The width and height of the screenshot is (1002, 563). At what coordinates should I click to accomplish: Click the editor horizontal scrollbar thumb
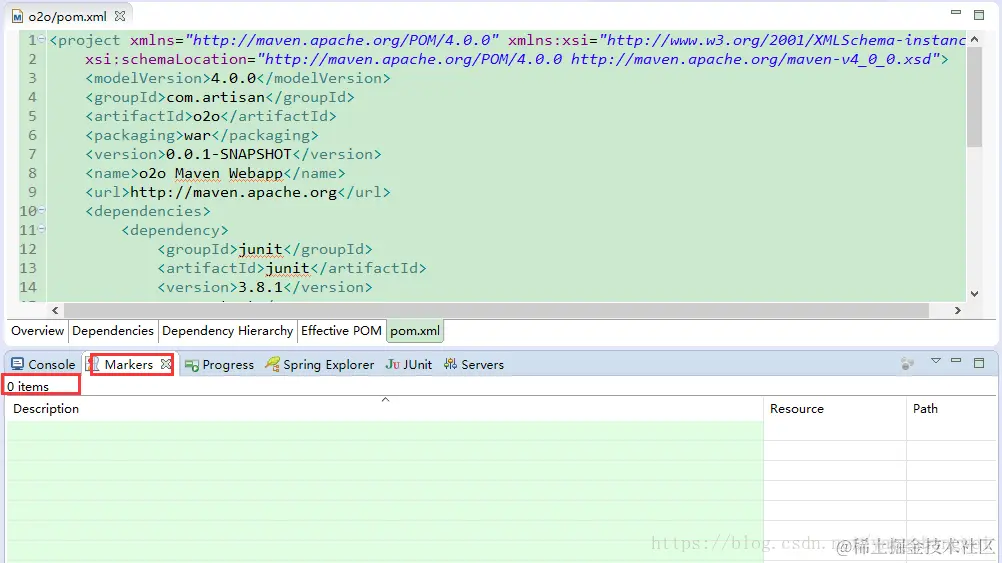click(x=496, y=310)
